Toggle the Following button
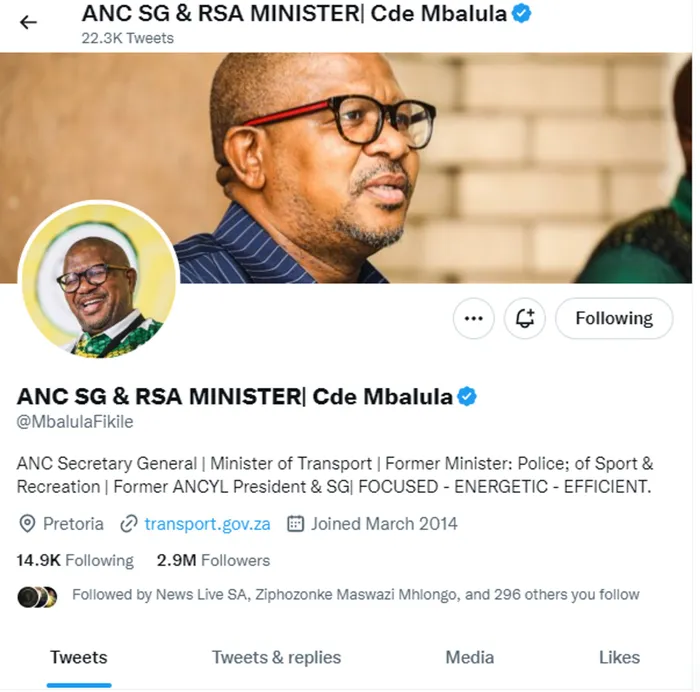This screenshot has width=700, height=692. [x=613, y=319]
